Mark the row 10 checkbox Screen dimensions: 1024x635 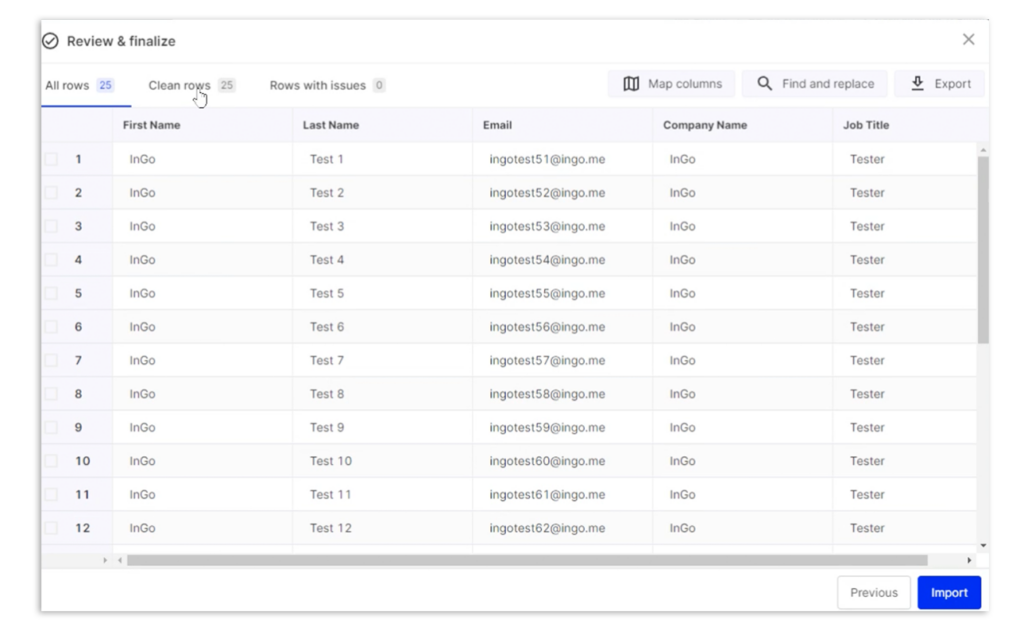(51, 461)
